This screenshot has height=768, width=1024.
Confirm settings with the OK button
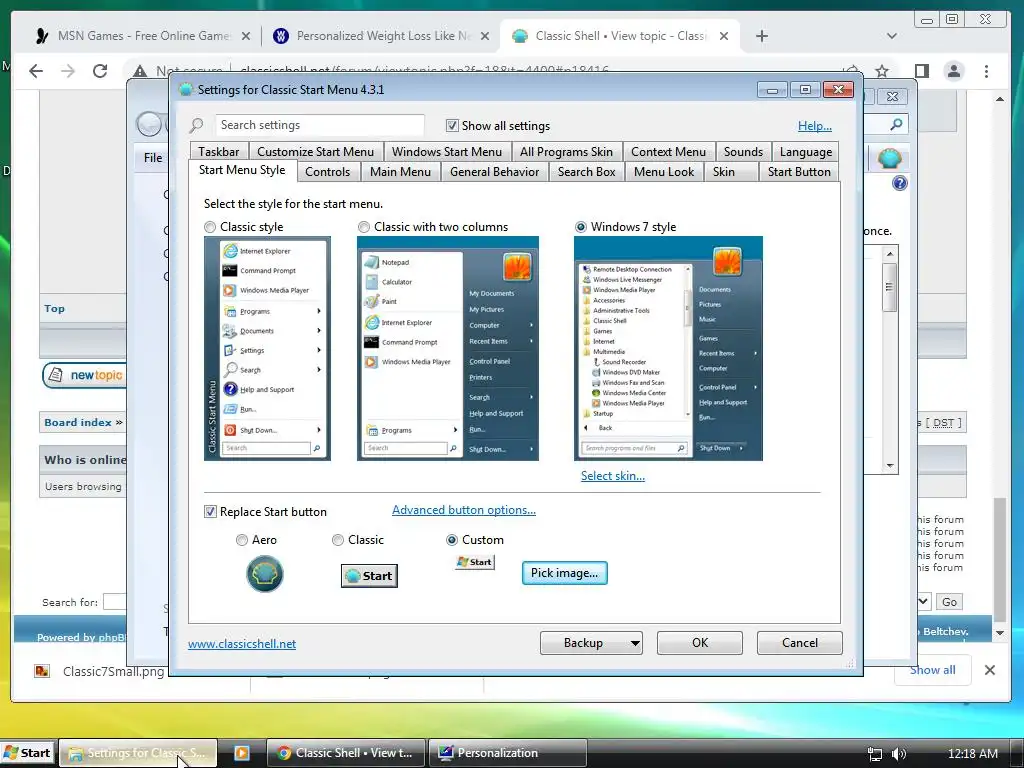coord(699,643)
